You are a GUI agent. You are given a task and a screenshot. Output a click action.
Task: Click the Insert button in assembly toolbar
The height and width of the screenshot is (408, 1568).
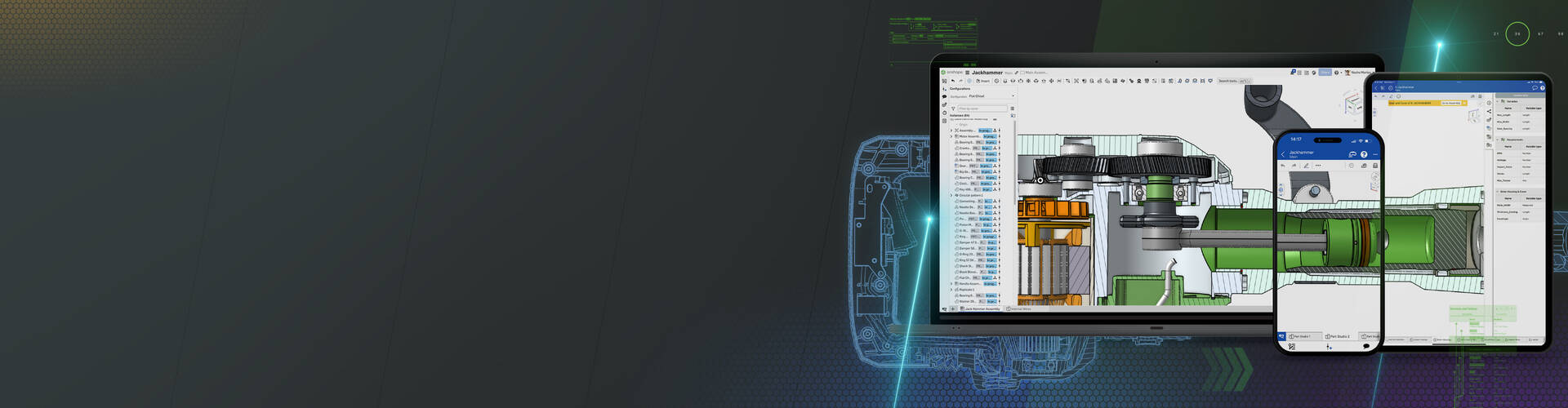point(983,81)
